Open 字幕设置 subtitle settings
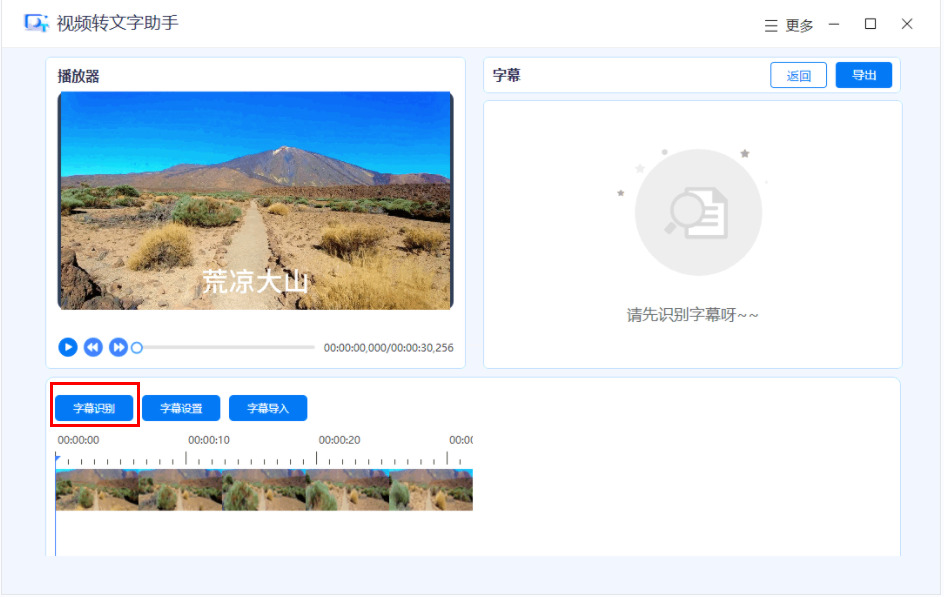This screenshot has height=597, width=944. click(x=181, y=408)
